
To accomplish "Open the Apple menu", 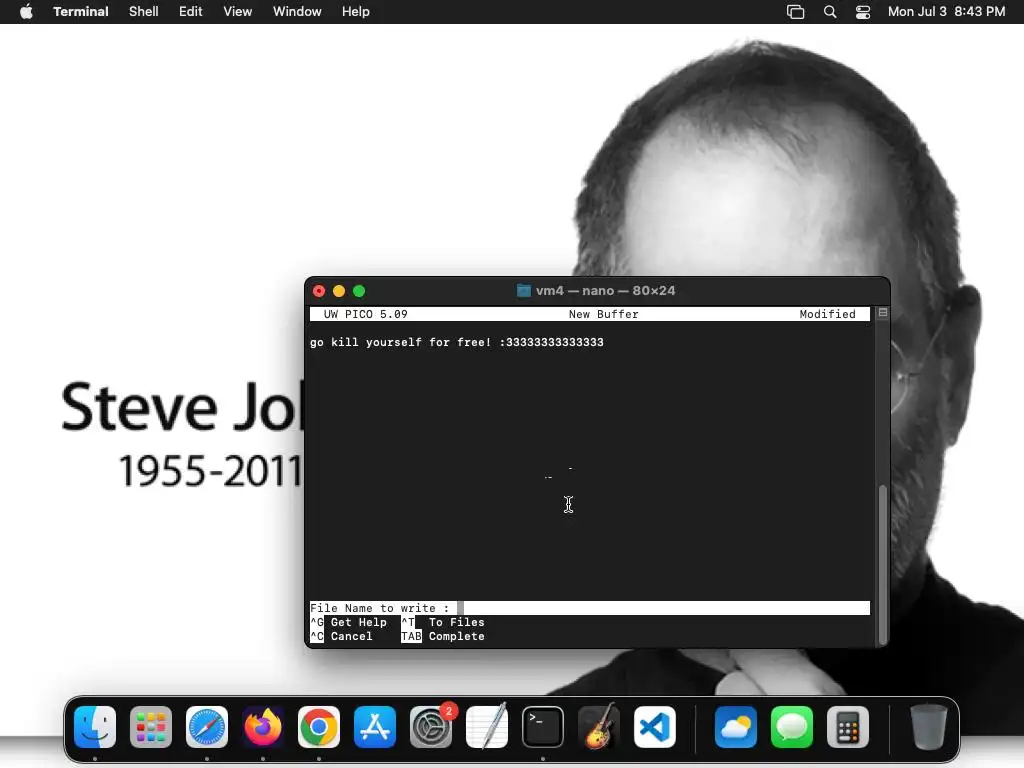I will tap(26, 12).
